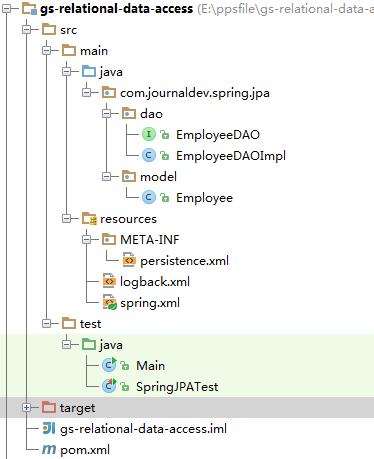Select the com.journaldev.spring.jpa package label
The height and width of the screenshot is (459, 374).
pyautogui.click(x=195, y=93)
